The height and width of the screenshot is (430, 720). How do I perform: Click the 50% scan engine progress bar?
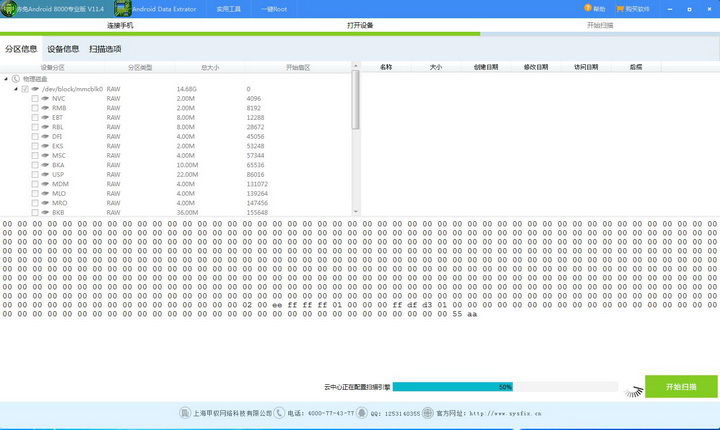point(505,387)
